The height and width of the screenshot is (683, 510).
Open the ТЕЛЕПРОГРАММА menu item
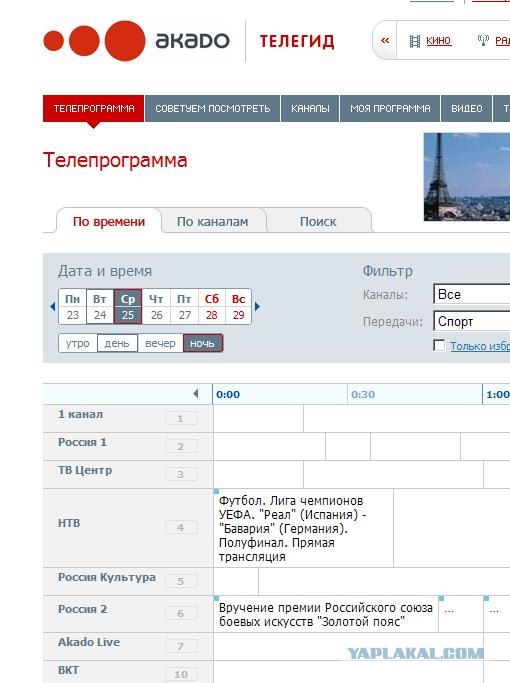[94, 108]
